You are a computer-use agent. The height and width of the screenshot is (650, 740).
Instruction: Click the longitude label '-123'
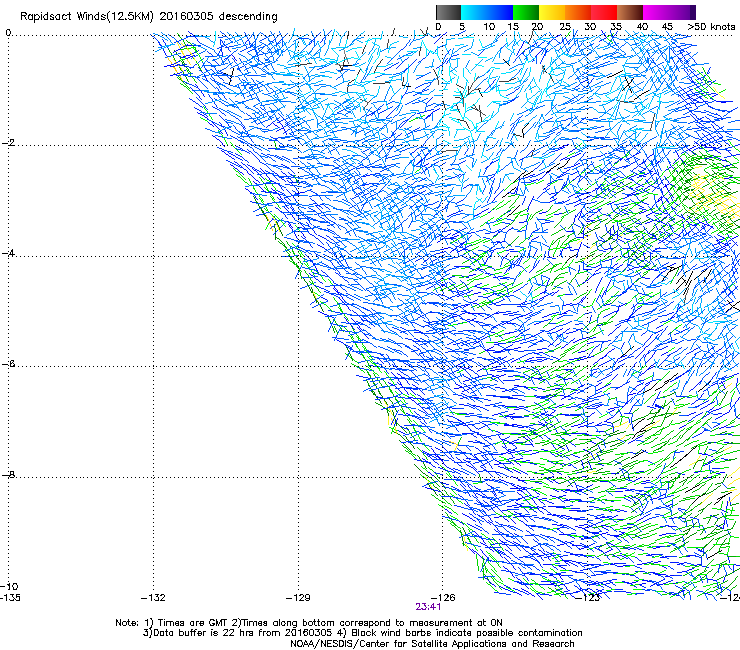point(588,598)
